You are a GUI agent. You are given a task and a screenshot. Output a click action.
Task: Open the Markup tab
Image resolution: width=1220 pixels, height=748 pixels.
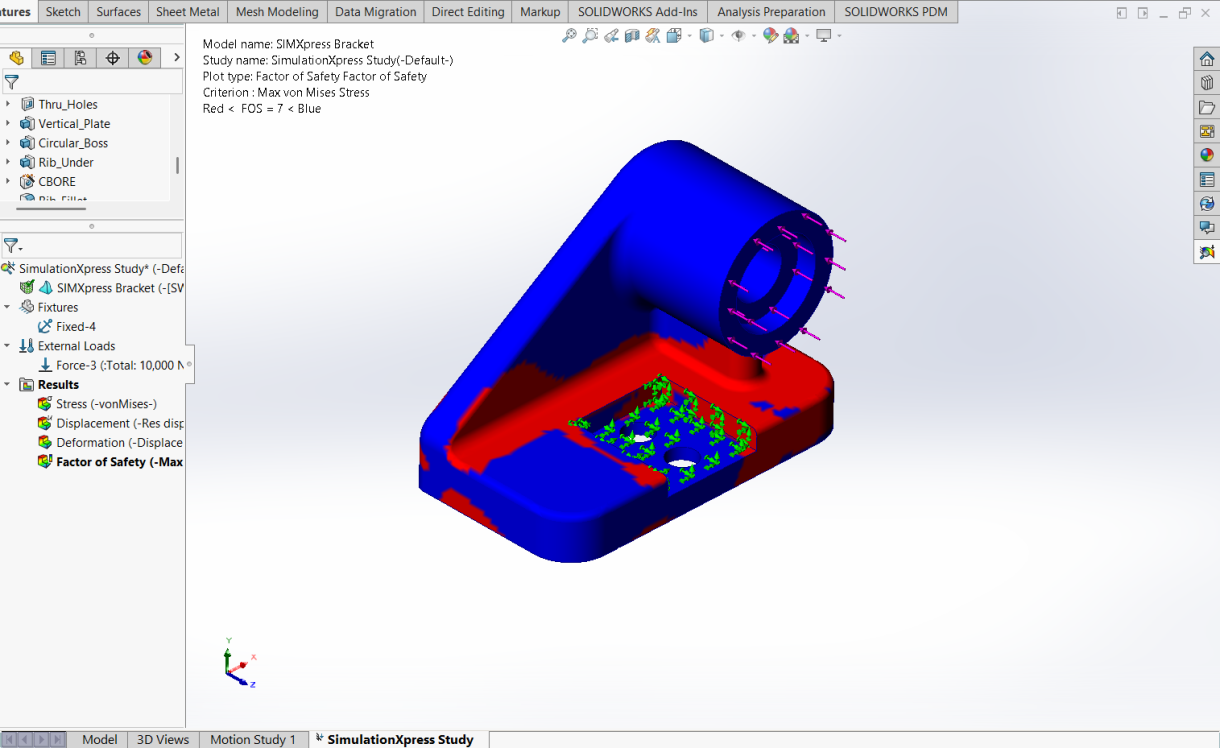(539, 12)
